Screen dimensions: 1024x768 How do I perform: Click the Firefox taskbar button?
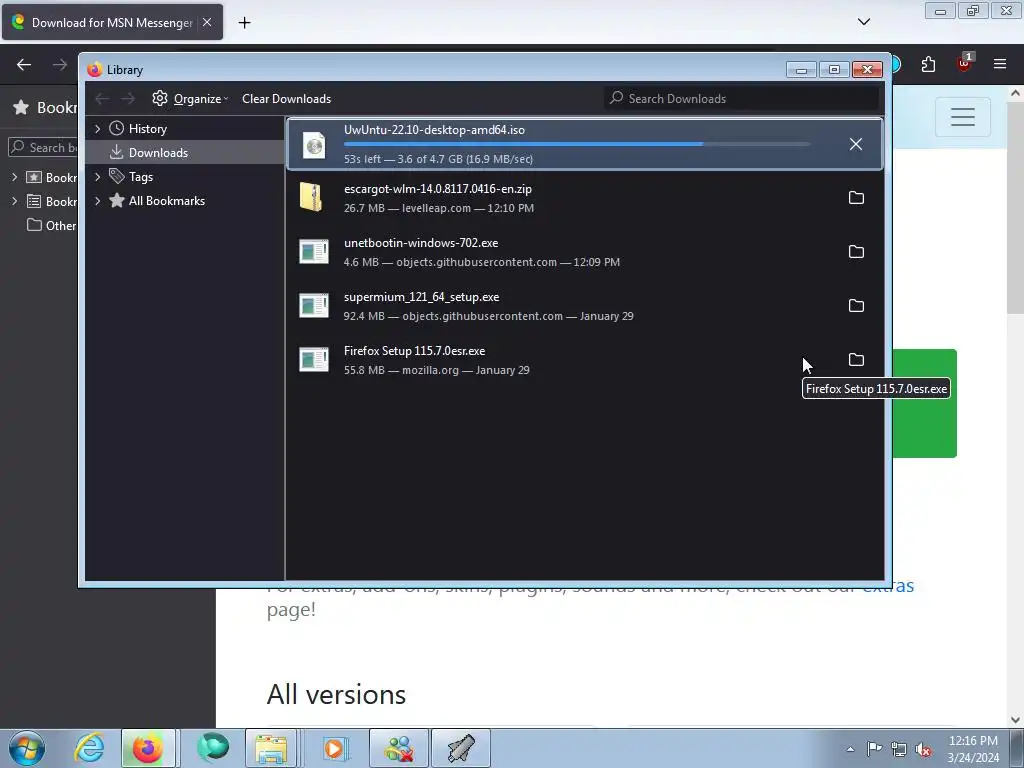click(148, 748)
